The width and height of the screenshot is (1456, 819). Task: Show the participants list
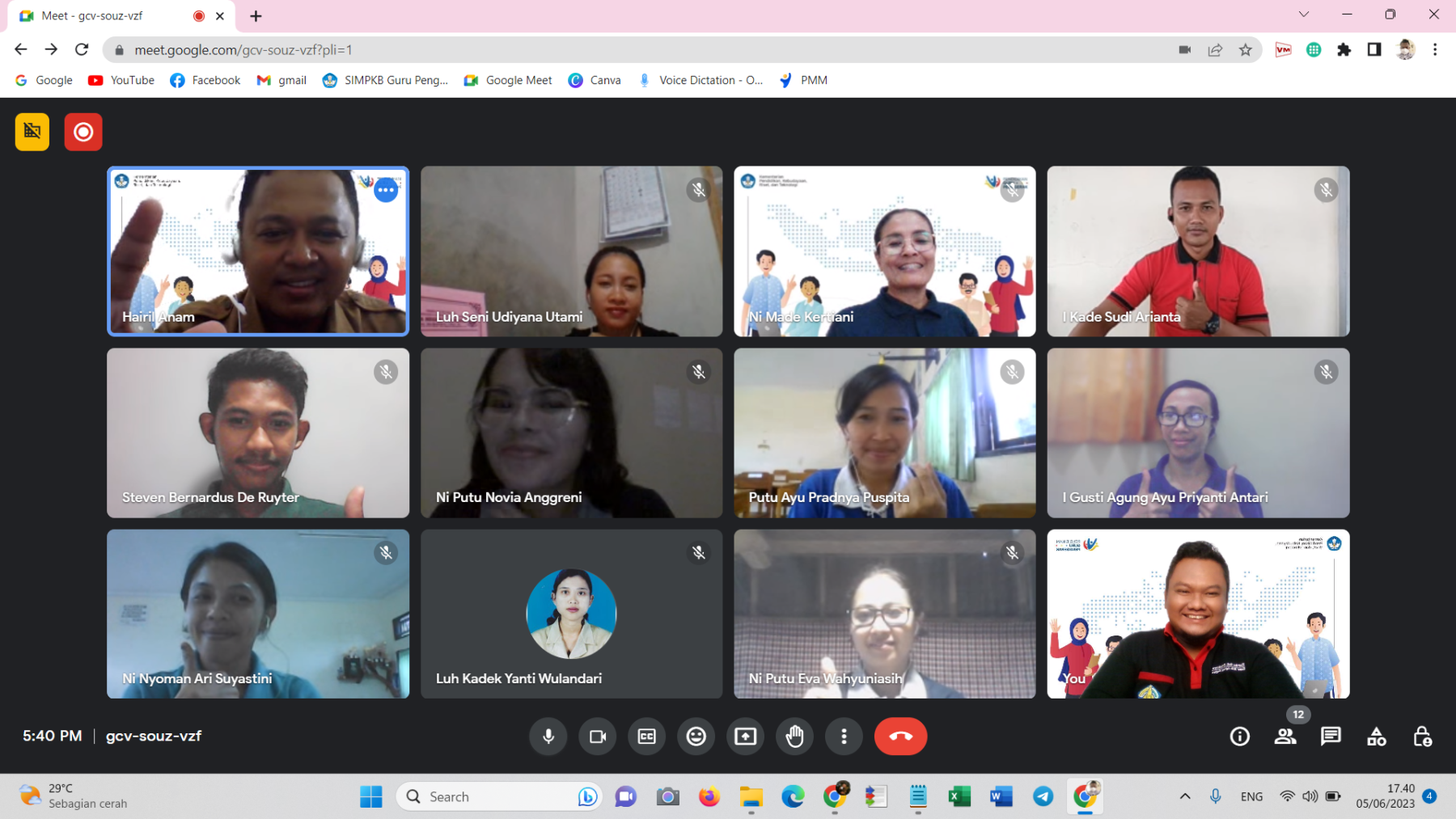point(1285,737)
